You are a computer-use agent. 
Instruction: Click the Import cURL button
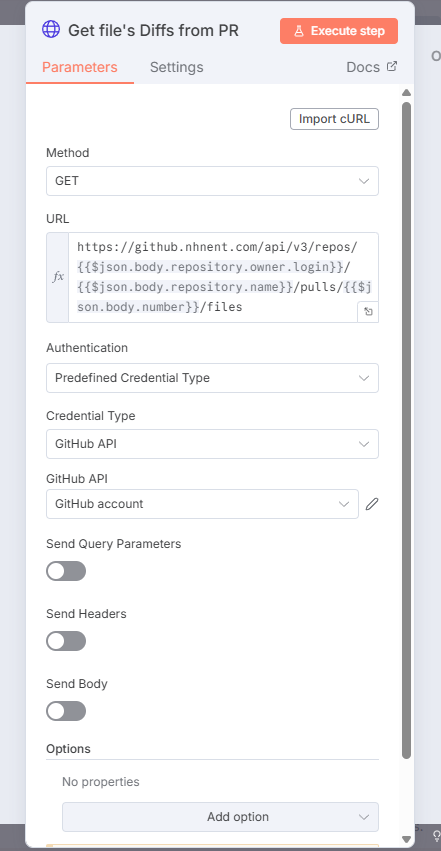334,119
